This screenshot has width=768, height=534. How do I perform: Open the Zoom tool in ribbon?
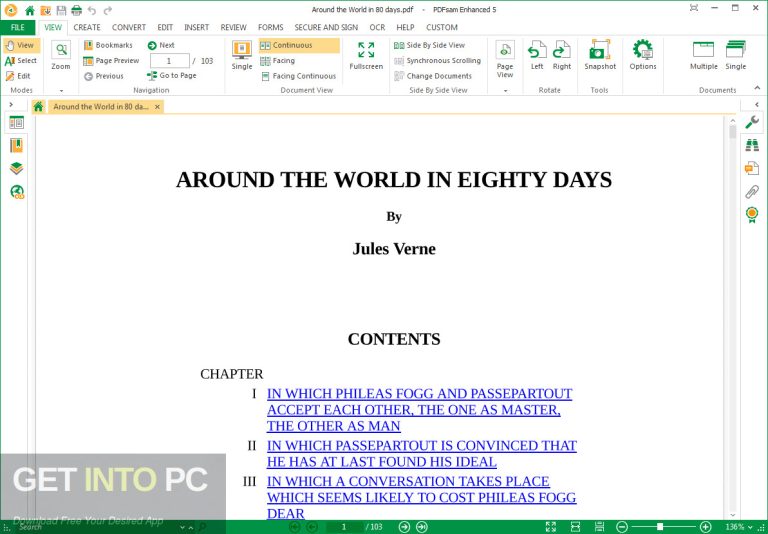[61, 55]
